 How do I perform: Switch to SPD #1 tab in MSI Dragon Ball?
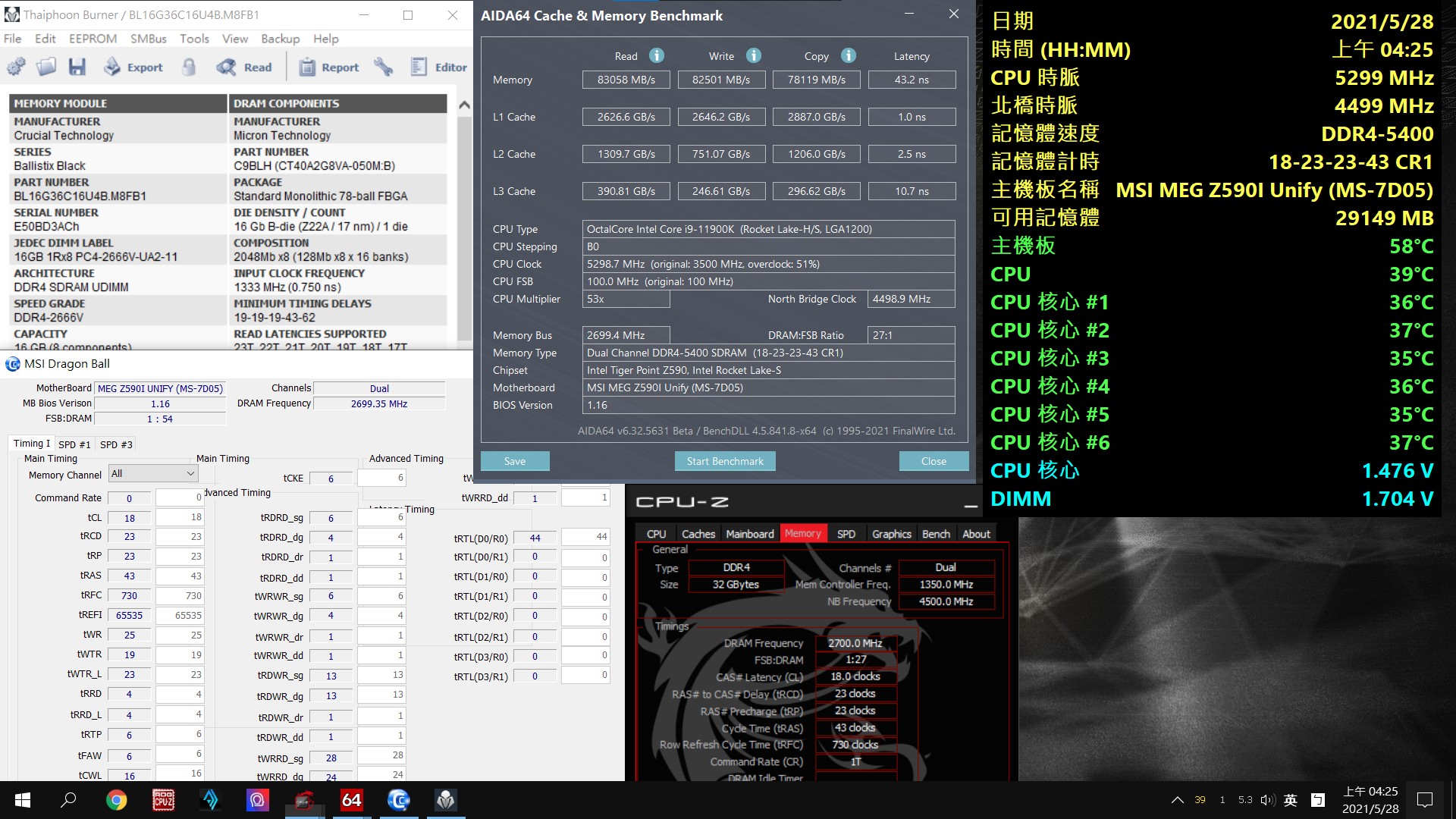[x=74, y=444]
